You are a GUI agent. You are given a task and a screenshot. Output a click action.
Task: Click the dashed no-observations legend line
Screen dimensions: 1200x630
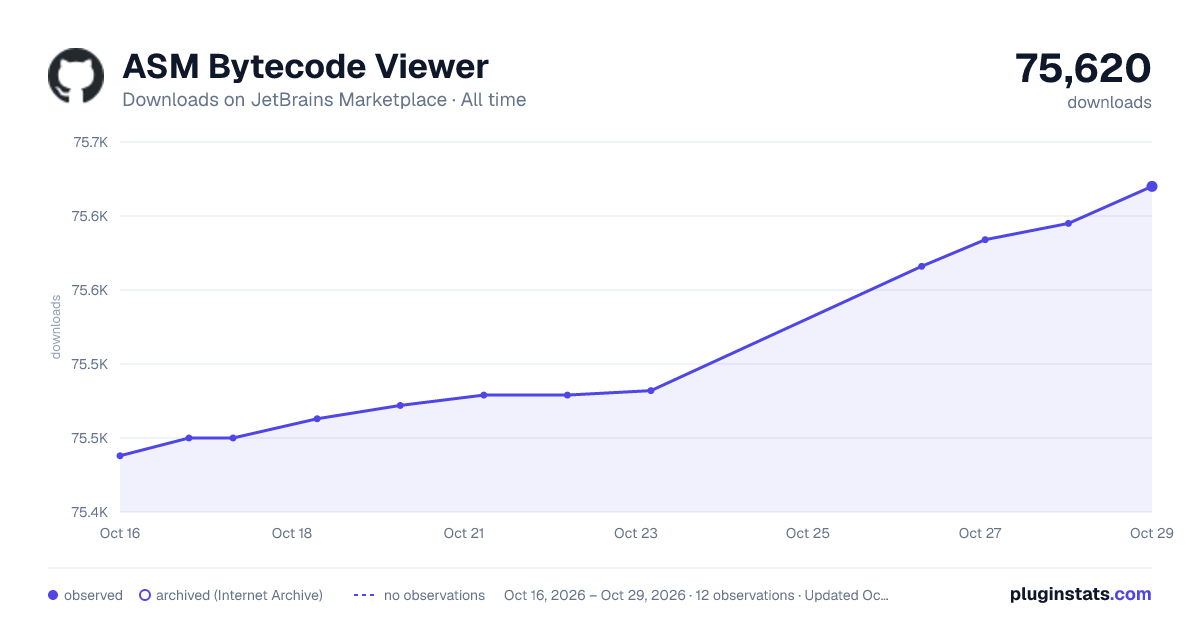(364, 595)
